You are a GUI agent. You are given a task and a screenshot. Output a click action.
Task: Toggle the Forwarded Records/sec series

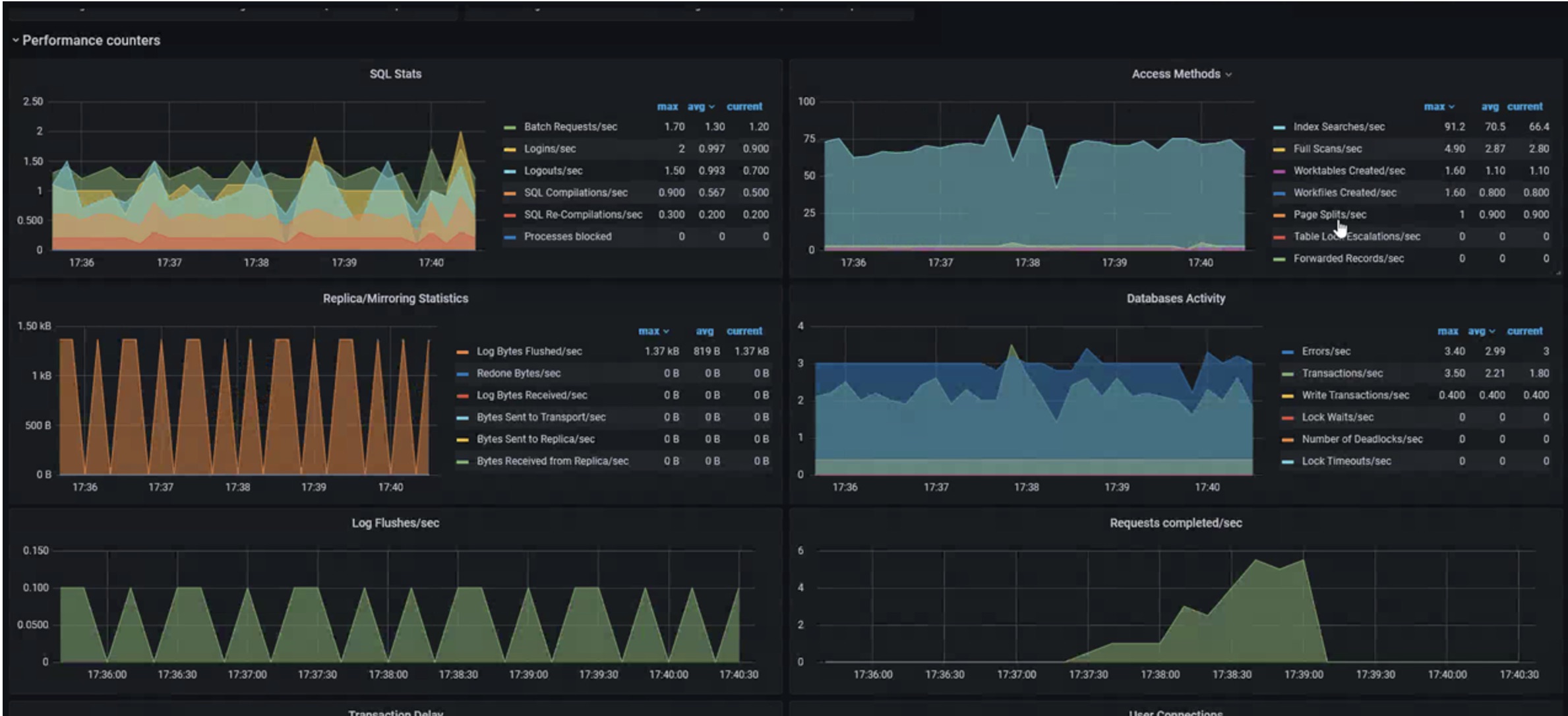[1348, 258]
